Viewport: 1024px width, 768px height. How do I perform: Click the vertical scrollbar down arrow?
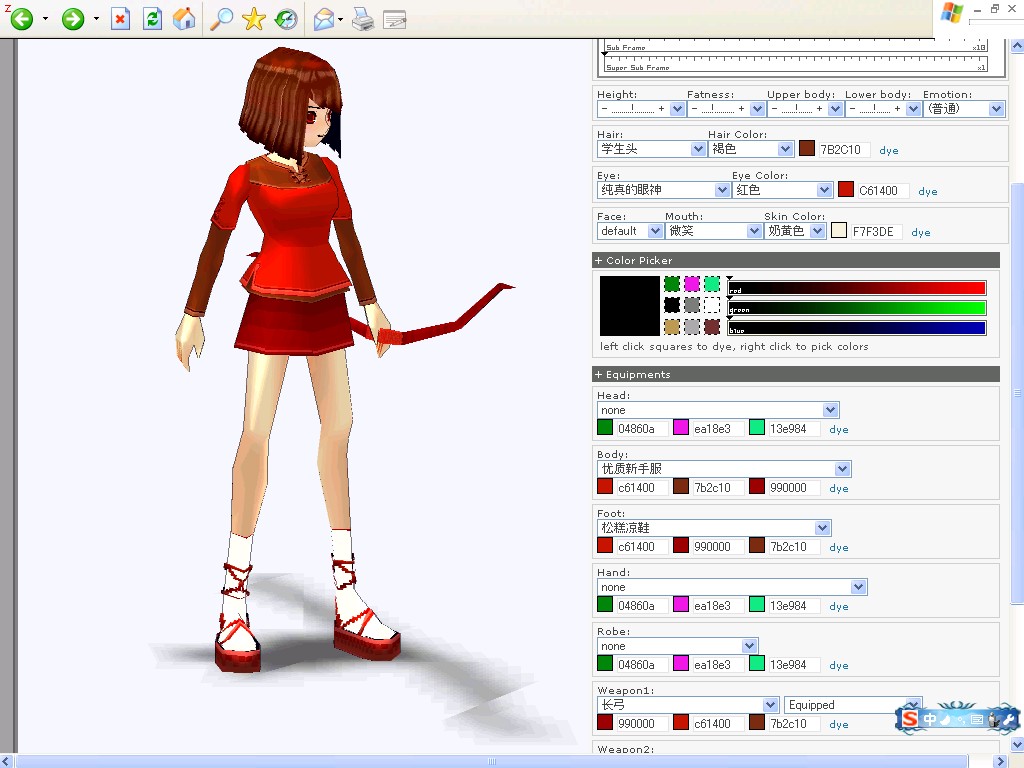click(1017, 744)
